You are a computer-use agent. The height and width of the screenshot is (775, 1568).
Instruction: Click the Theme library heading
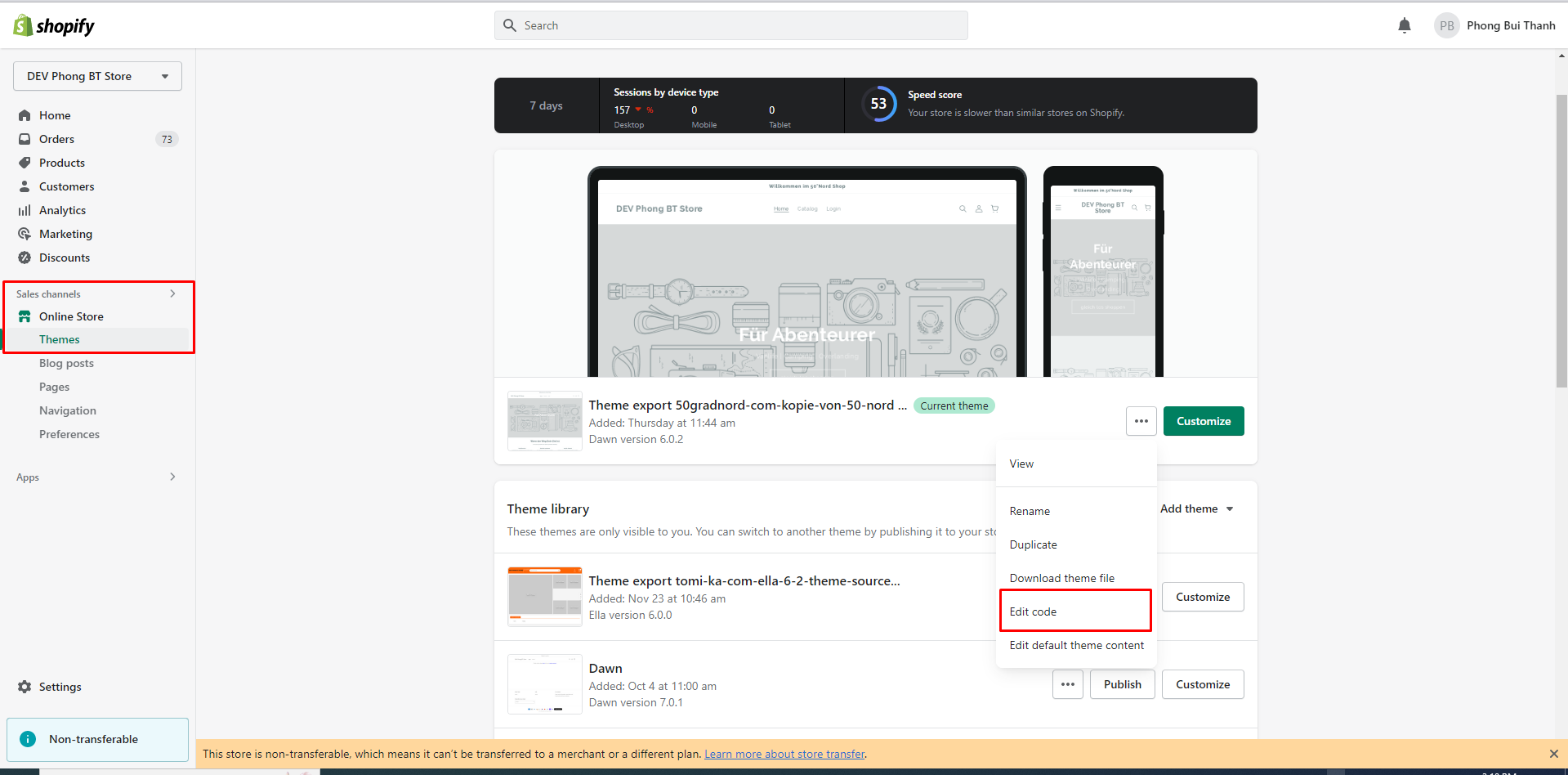click(x=548, y=508)
